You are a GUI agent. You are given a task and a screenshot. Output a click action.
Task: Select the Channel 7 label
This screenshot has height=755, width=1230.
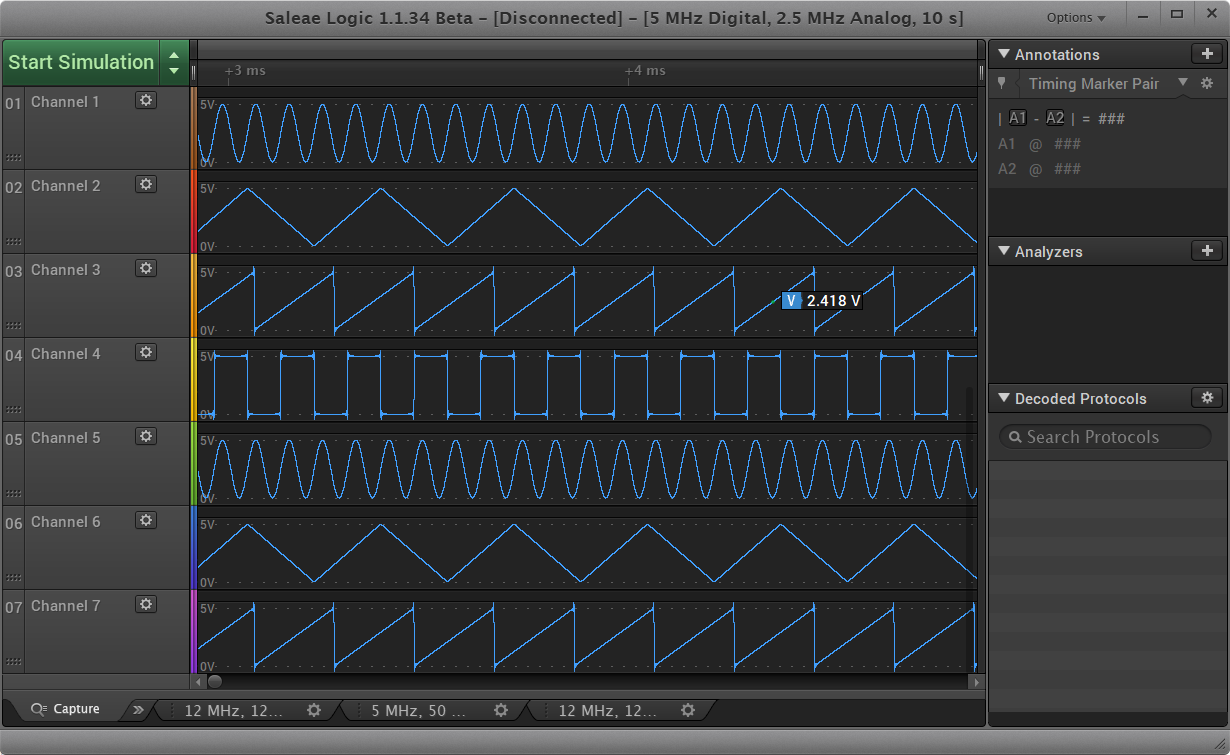[65, 605]
